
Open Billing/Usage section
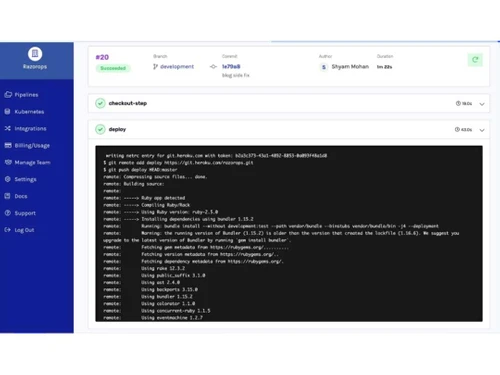[x=32, y=146]
